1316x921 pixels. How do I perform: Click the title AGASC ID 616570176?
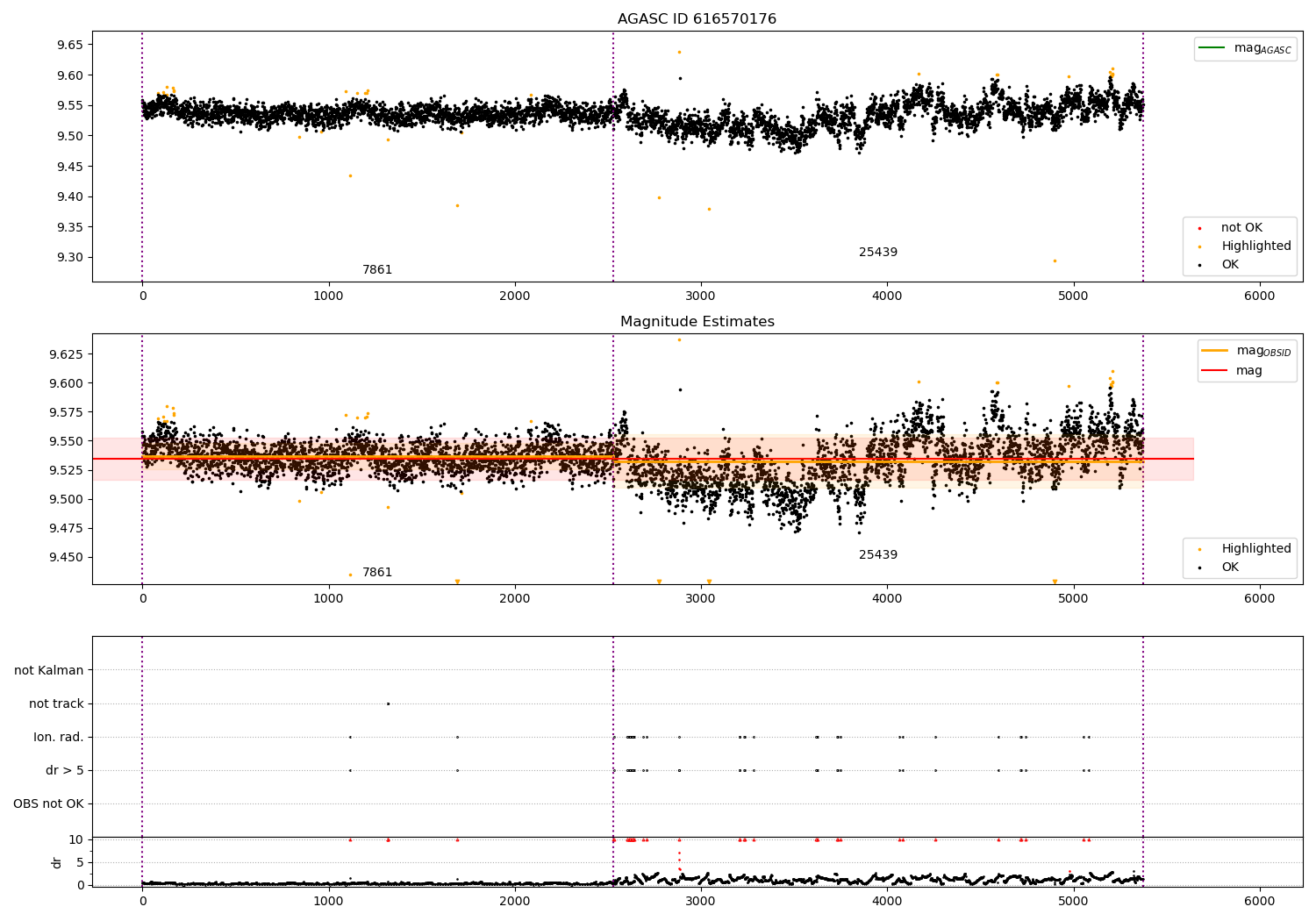pos(697,19)
